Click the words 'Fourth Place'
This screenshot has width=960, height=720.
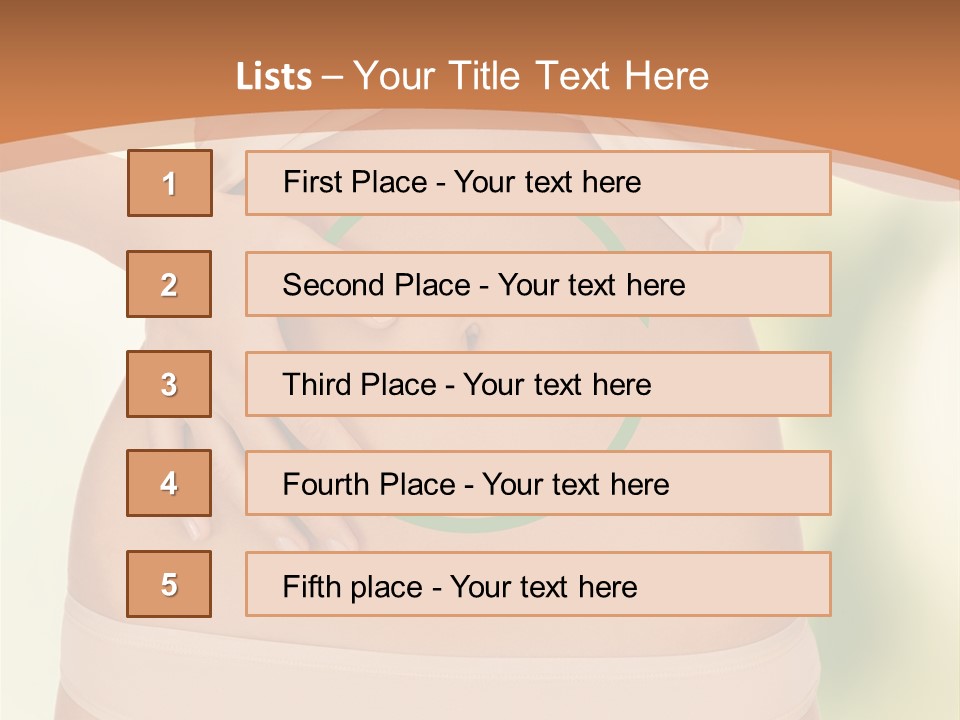click(x=370, y=485)
